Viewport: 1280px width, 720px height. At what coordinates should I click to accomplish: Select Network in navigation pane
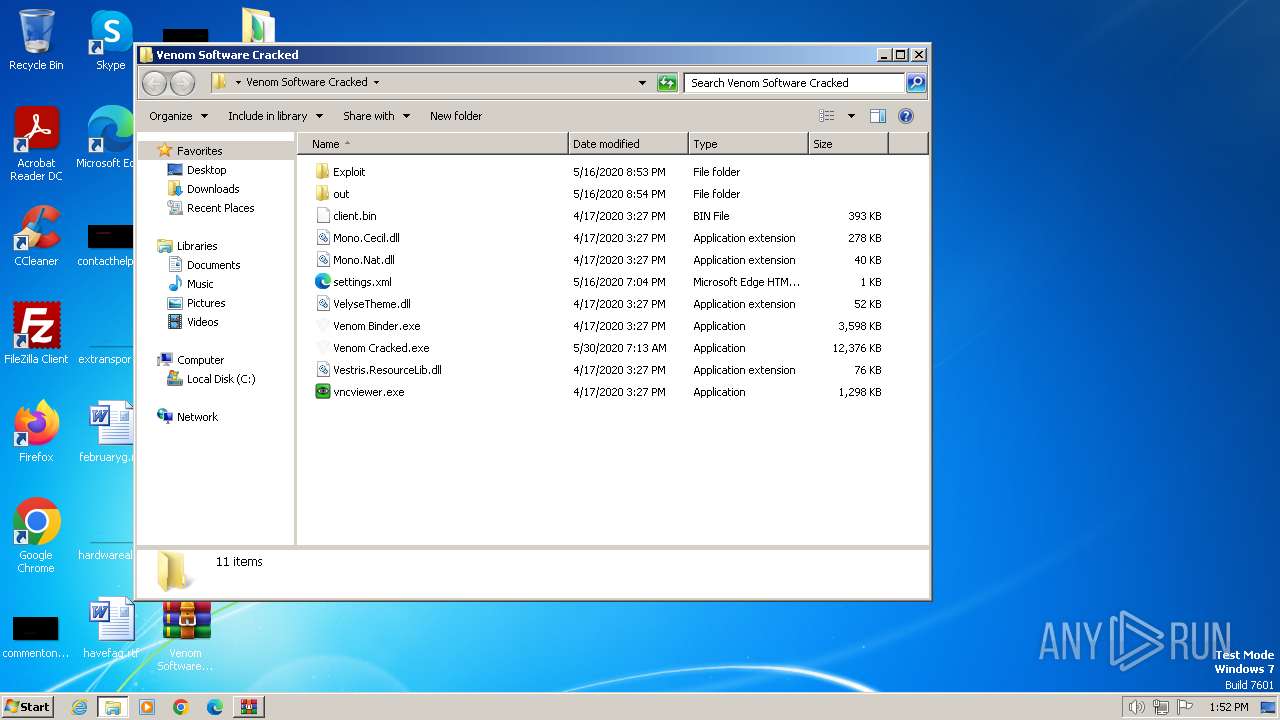click(197, 417)
